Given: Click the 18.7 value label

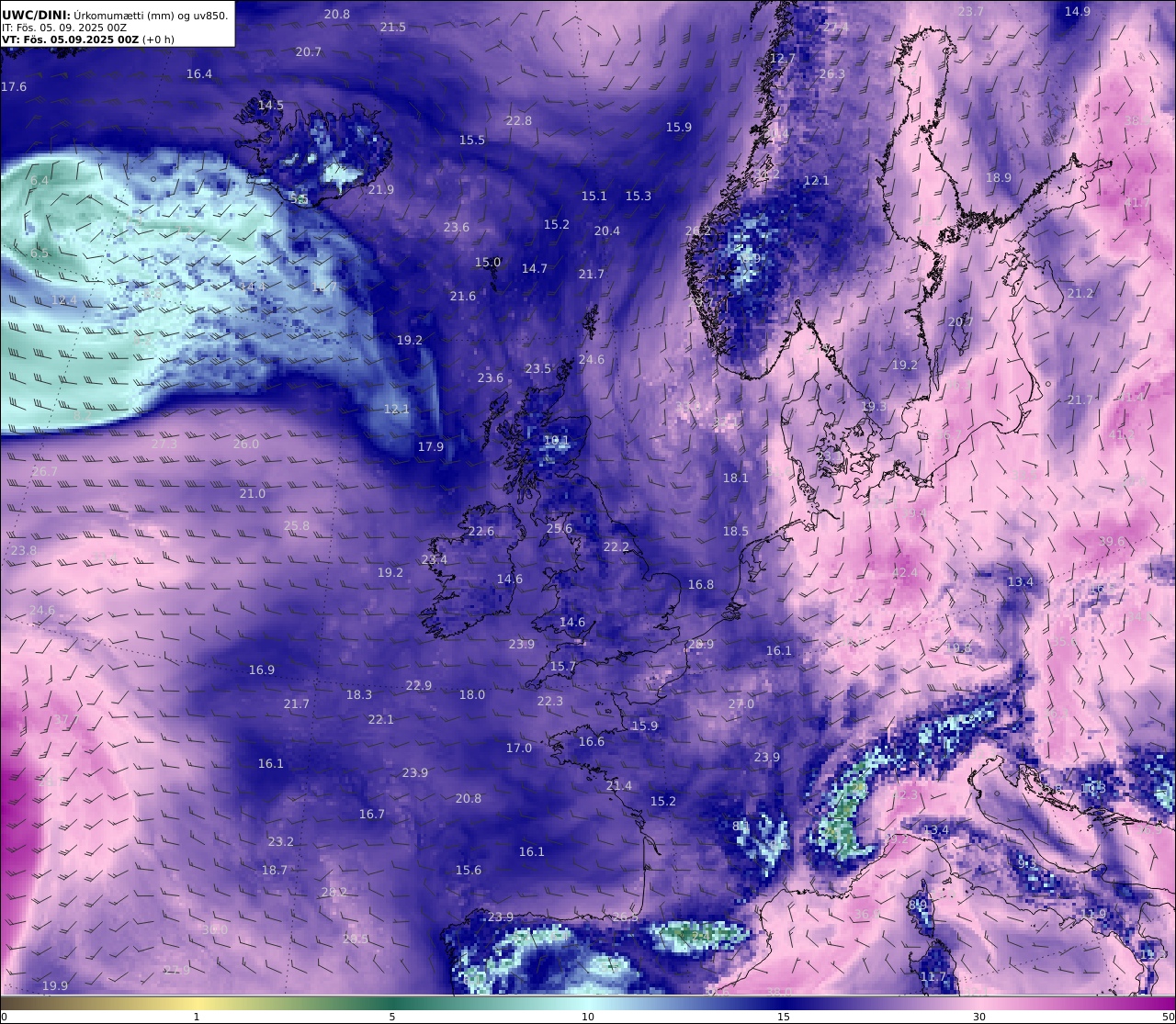Looking at the screenshot, I should tap(275, 871).
